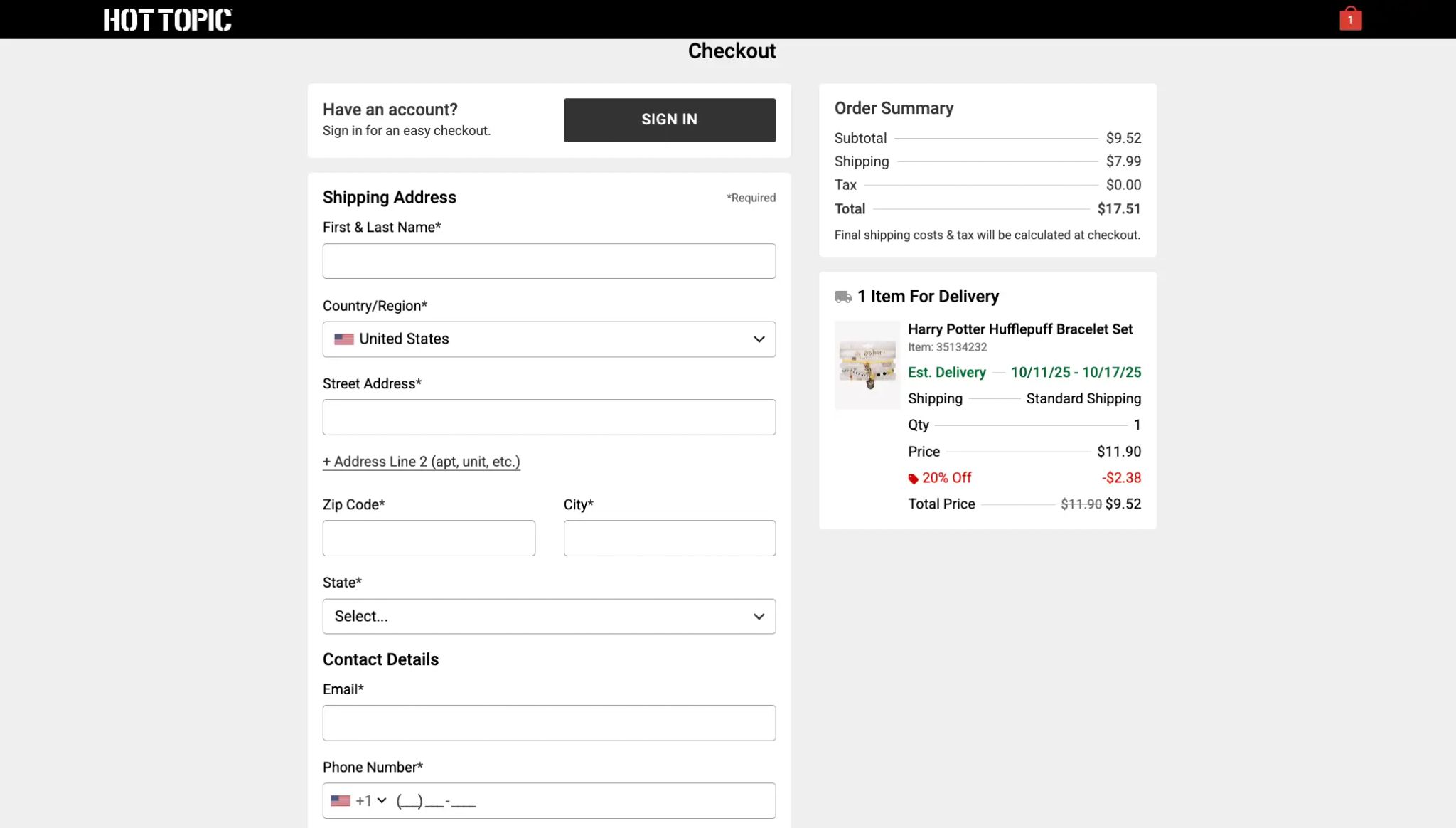Screen dimensions: 1456x828
Task: Click the Phone Number entry area
Action: [x=583, y=801]
